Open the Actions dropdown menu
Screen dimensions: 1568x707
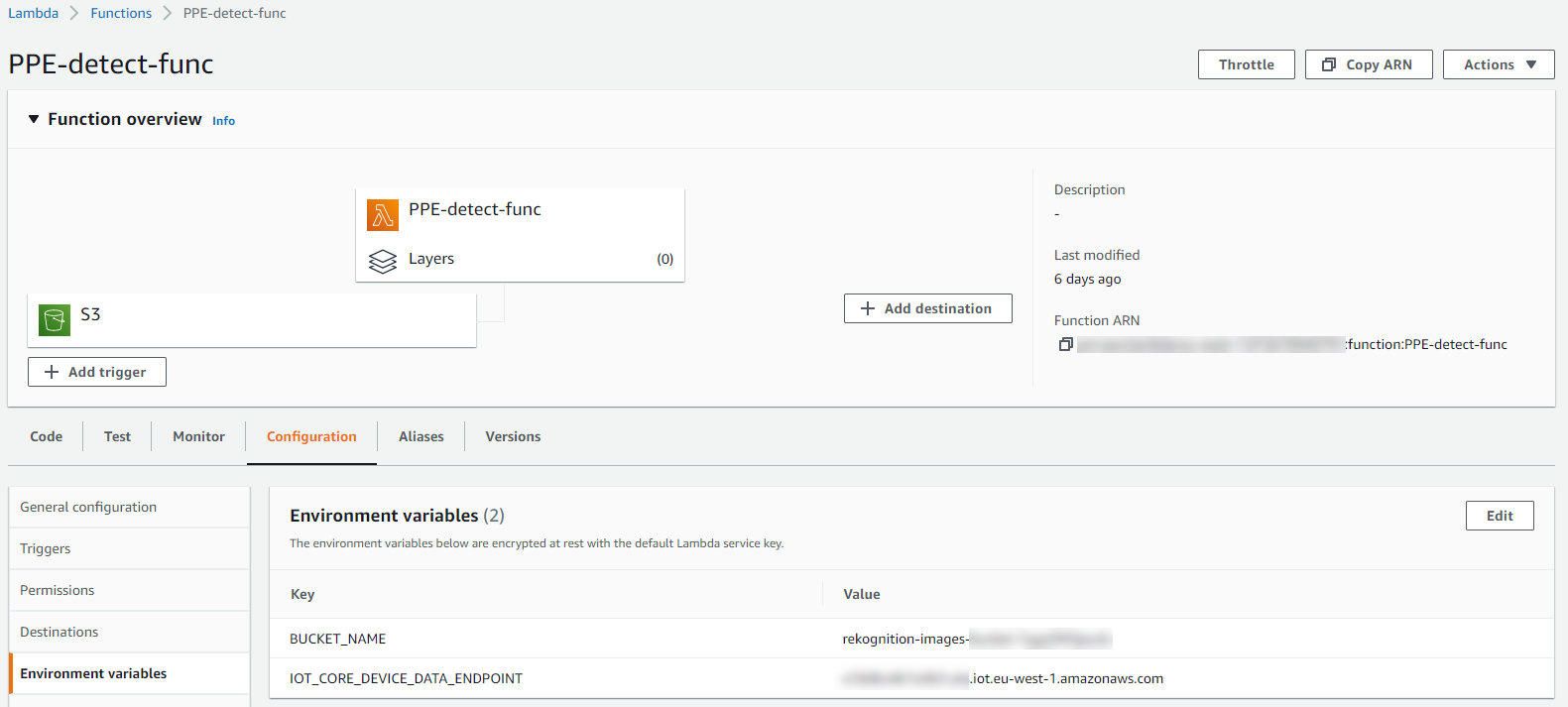(1499, 64)
